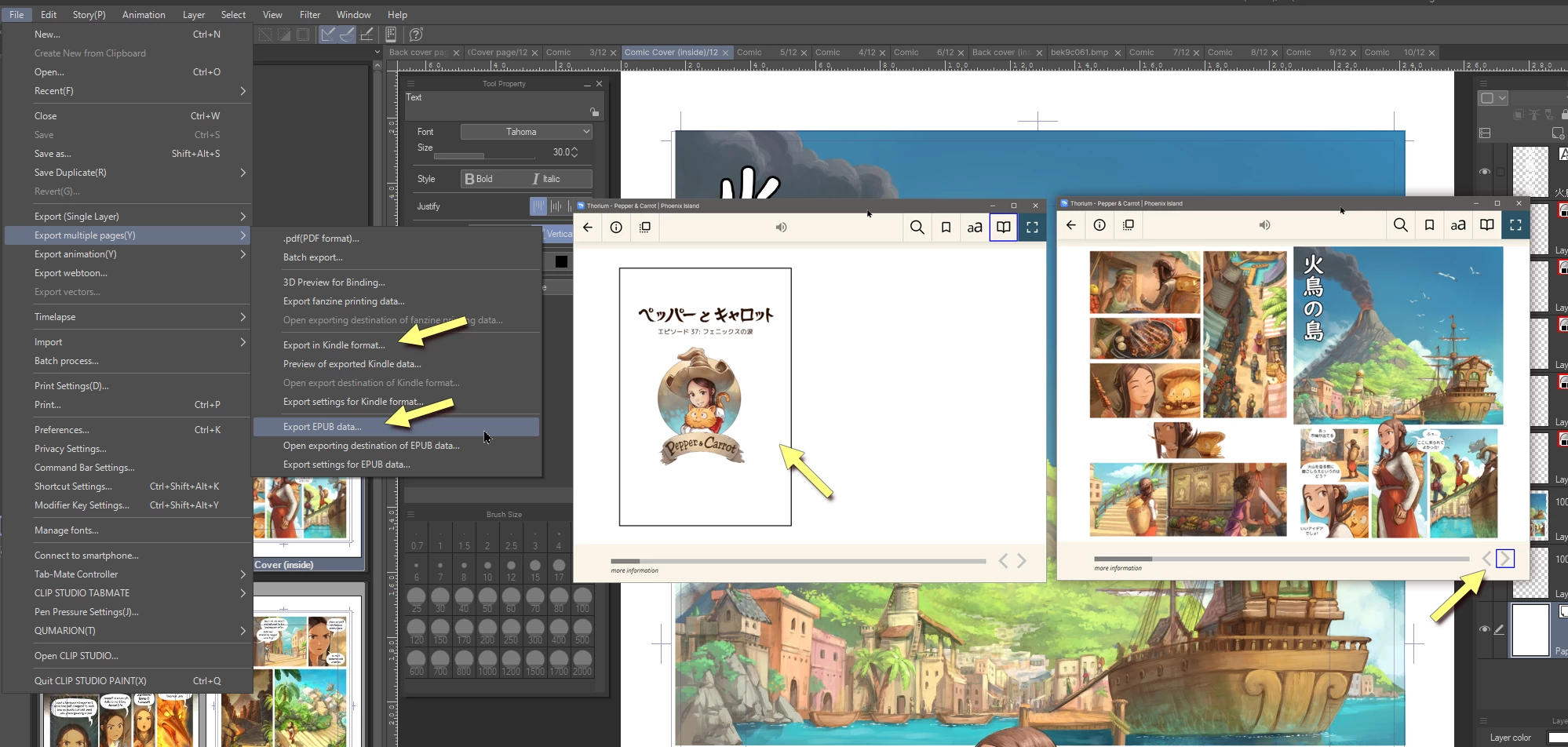Click Preferences... in the File menu
Screen dimensions: 1568x747
pos(128,430)
